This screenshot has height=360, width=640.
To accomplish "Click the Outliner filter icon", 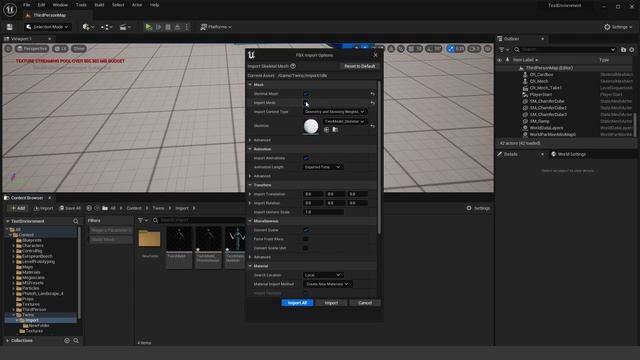I will click(x=503, y=49).
